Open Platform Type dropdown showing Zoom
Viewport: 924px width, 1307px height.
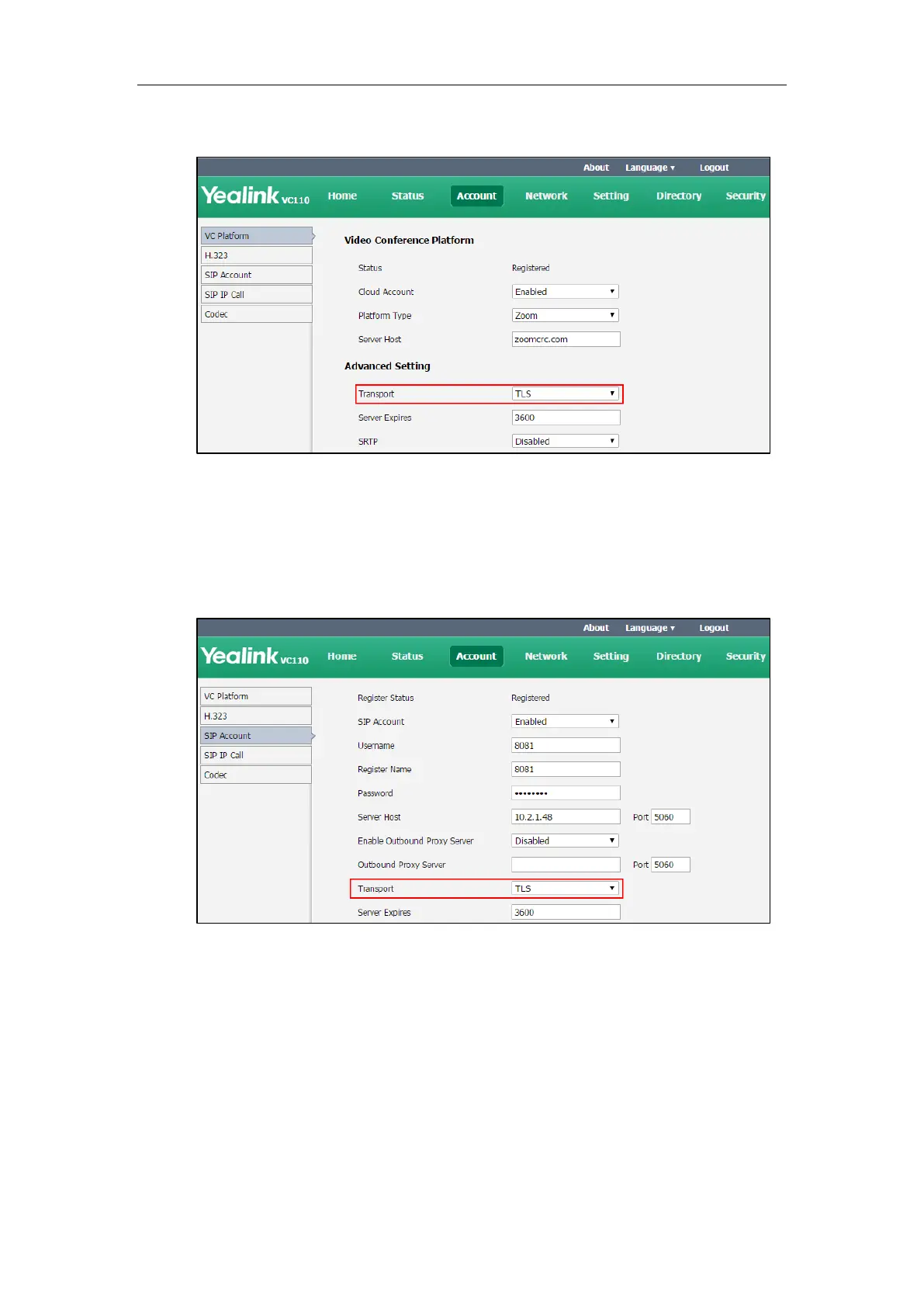(566, 315)
